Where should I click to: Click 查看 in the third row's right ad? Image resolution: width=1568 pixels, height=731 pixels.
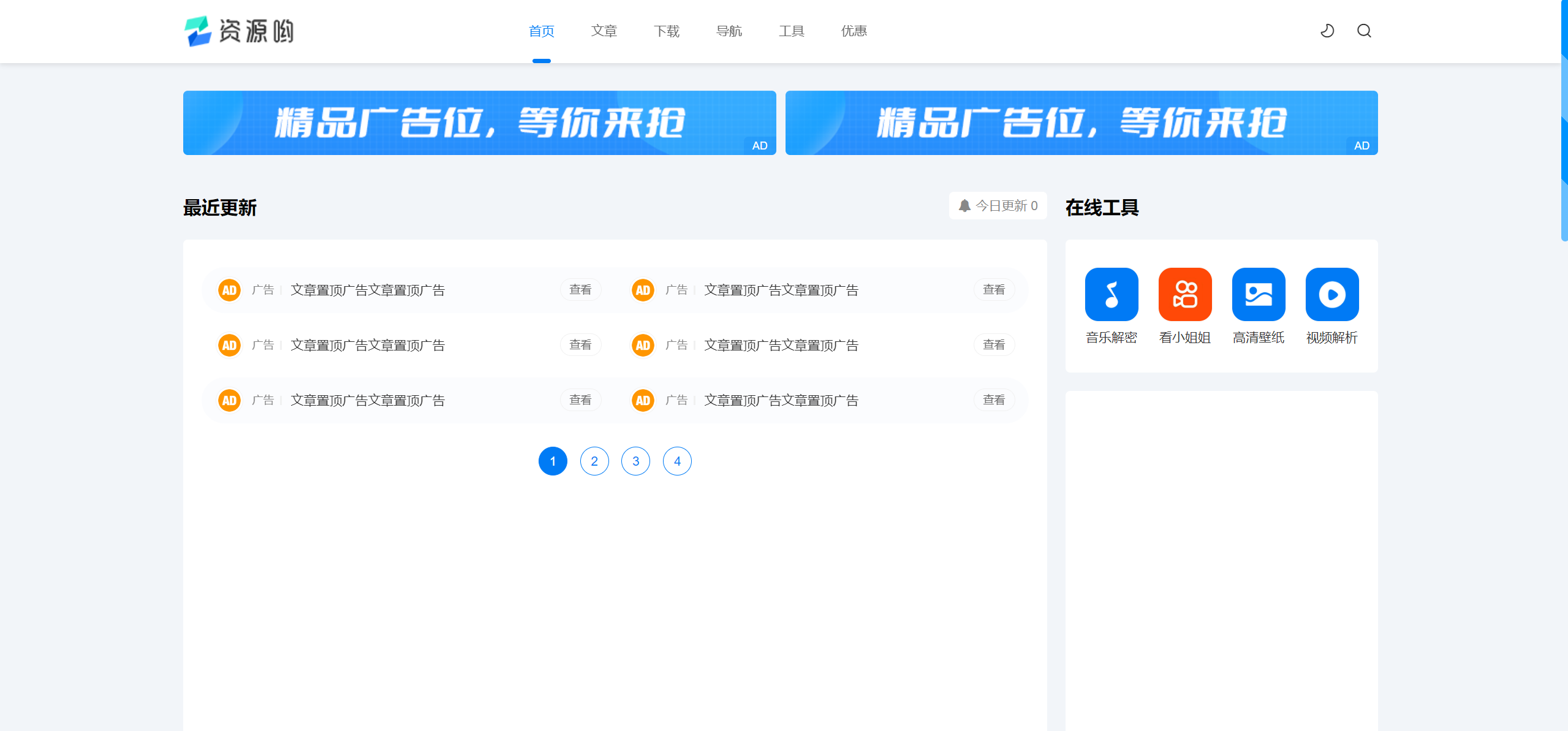994,400
